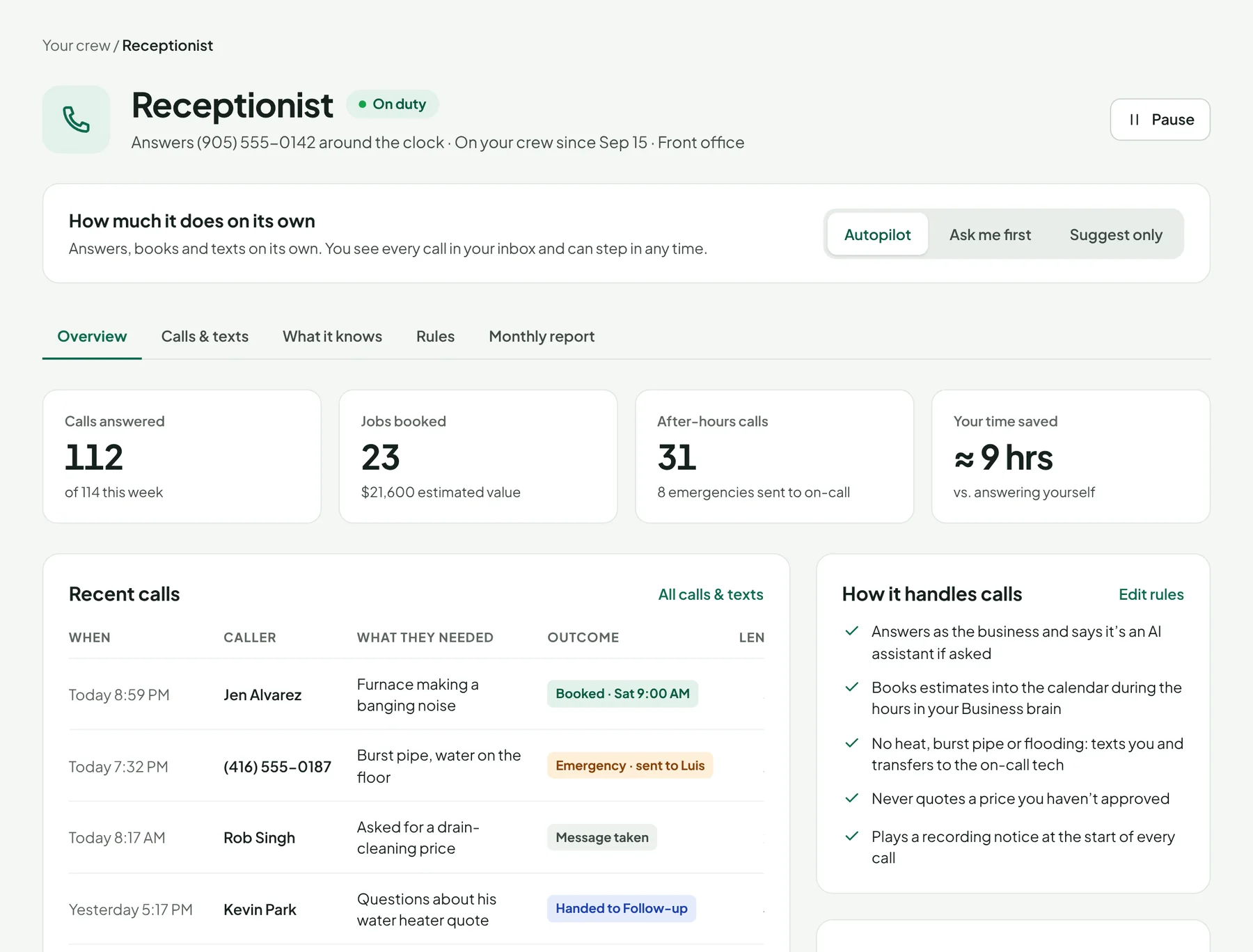The image size is (1253, 952).
Task: Open the Overview tab
Action: (x=92, y=336)
